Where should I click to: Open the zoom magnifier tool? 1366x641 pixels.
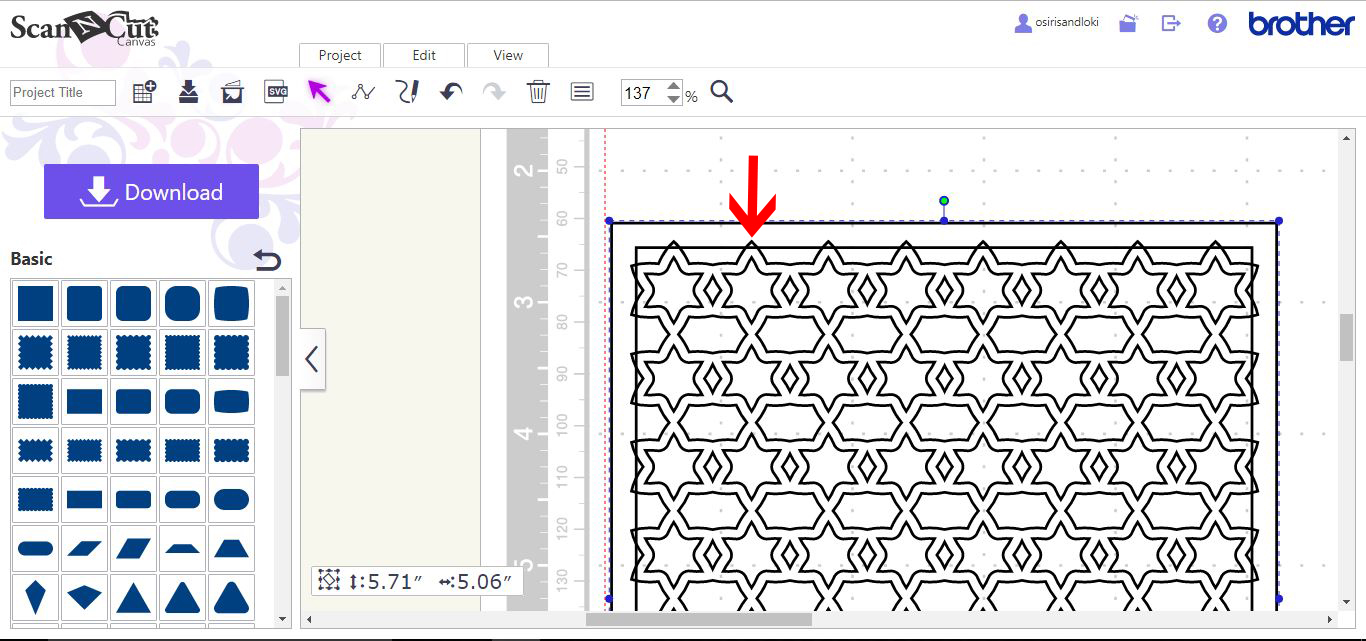click(x=722, y=92)
